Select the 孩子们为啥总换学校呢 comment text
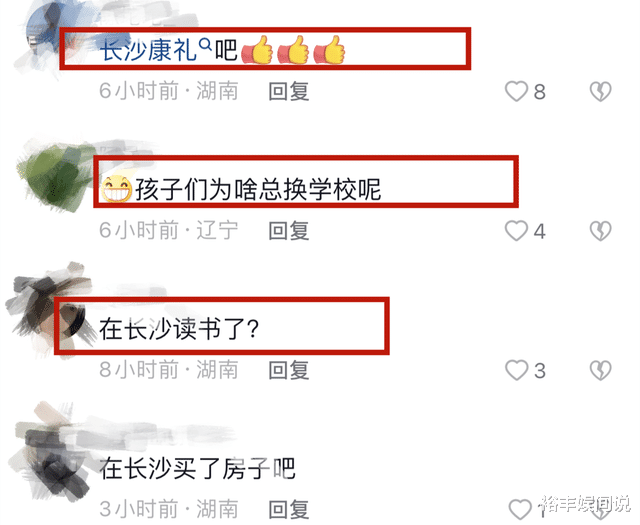This screenshot has width=640, height=525. (258, 190)
